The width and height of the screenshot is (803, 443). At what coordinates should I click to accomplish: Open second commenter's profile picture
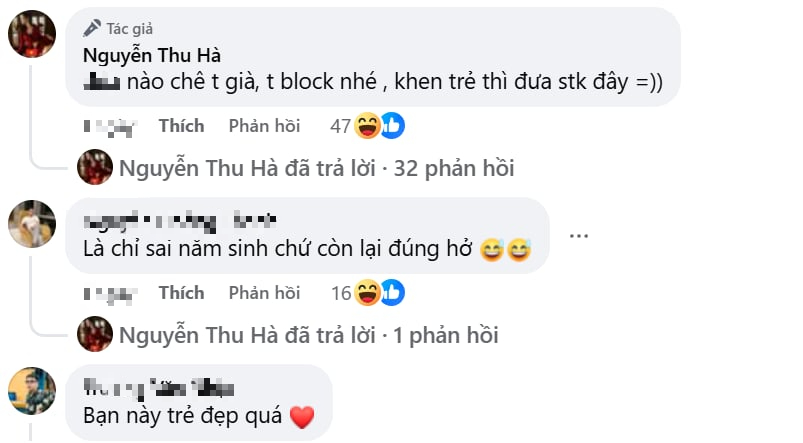coord(31,223)
